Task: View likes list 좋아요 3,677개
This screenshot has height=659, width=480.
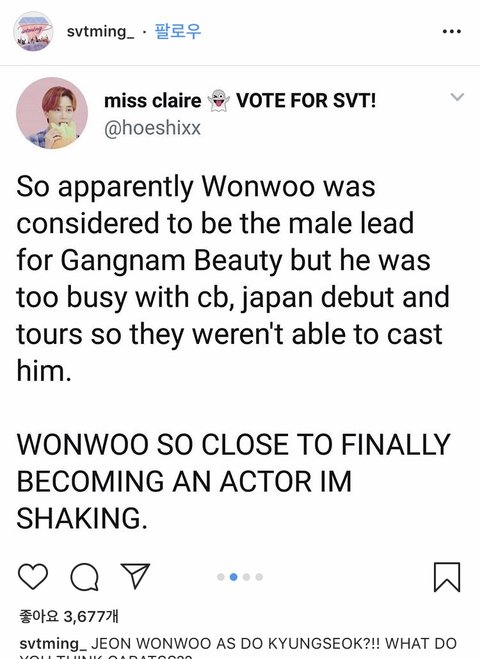Action: pos(69,617)
